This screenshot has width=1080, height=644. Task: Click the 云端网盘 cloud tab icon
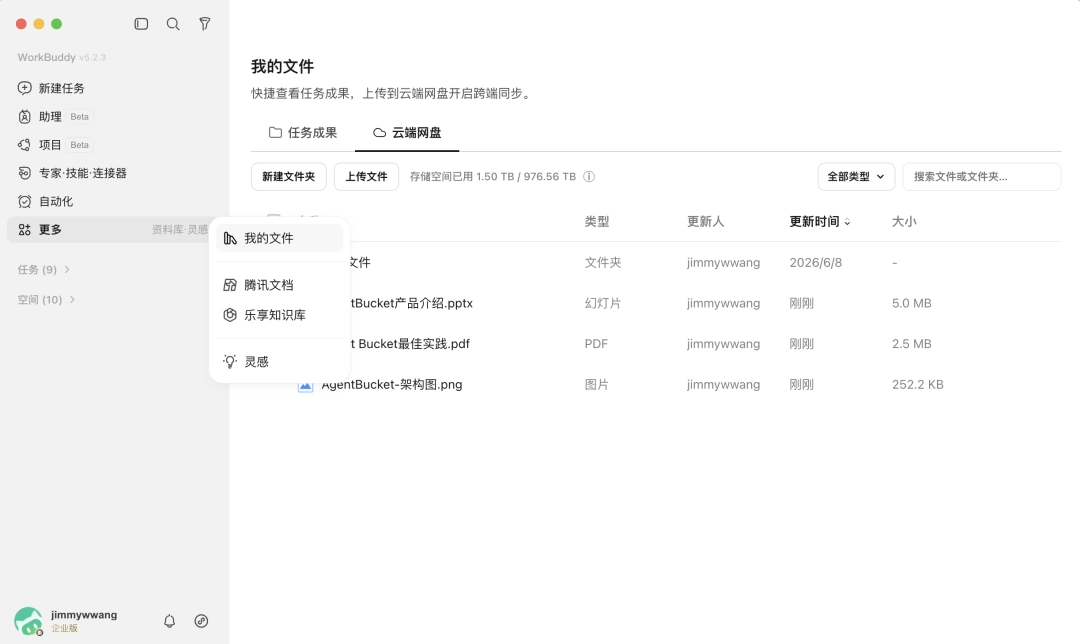point(380,132)
